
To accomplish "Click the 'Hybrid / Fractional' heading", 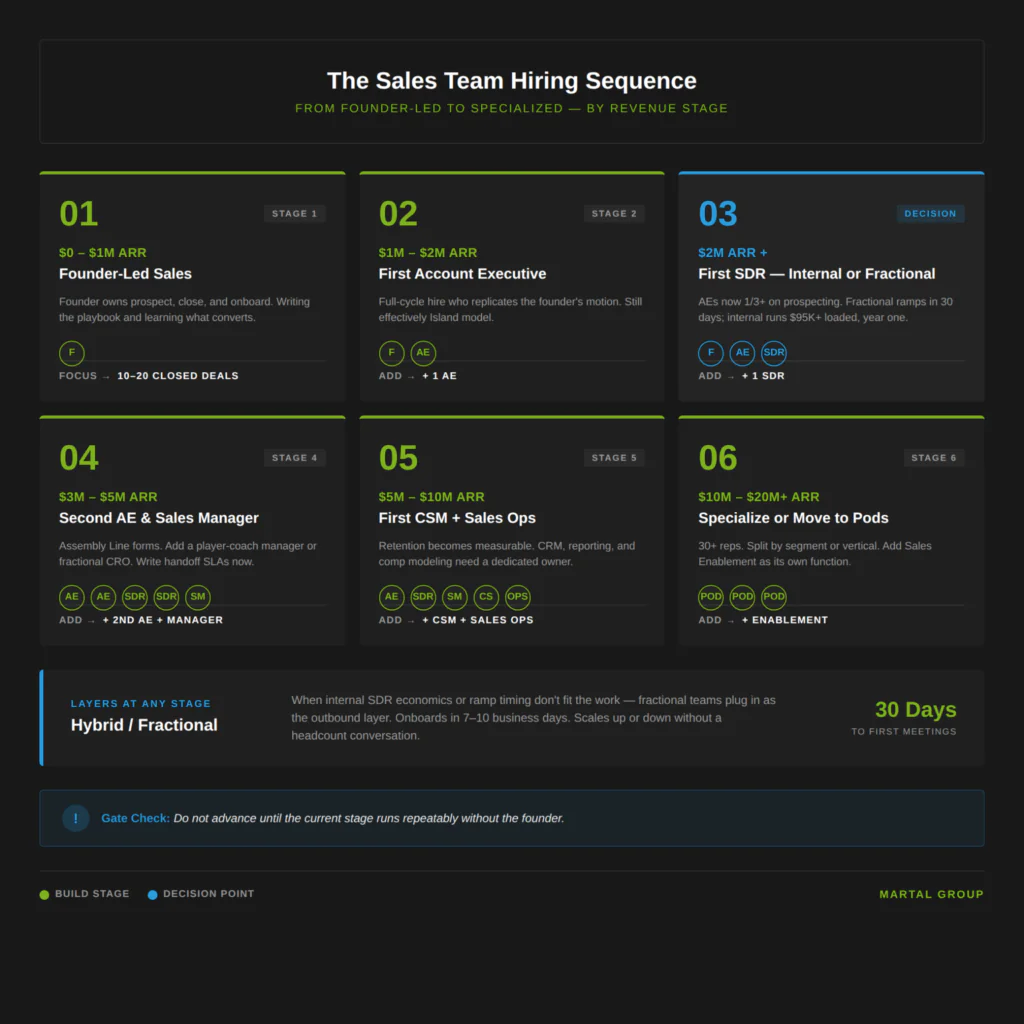I will 144,725.
